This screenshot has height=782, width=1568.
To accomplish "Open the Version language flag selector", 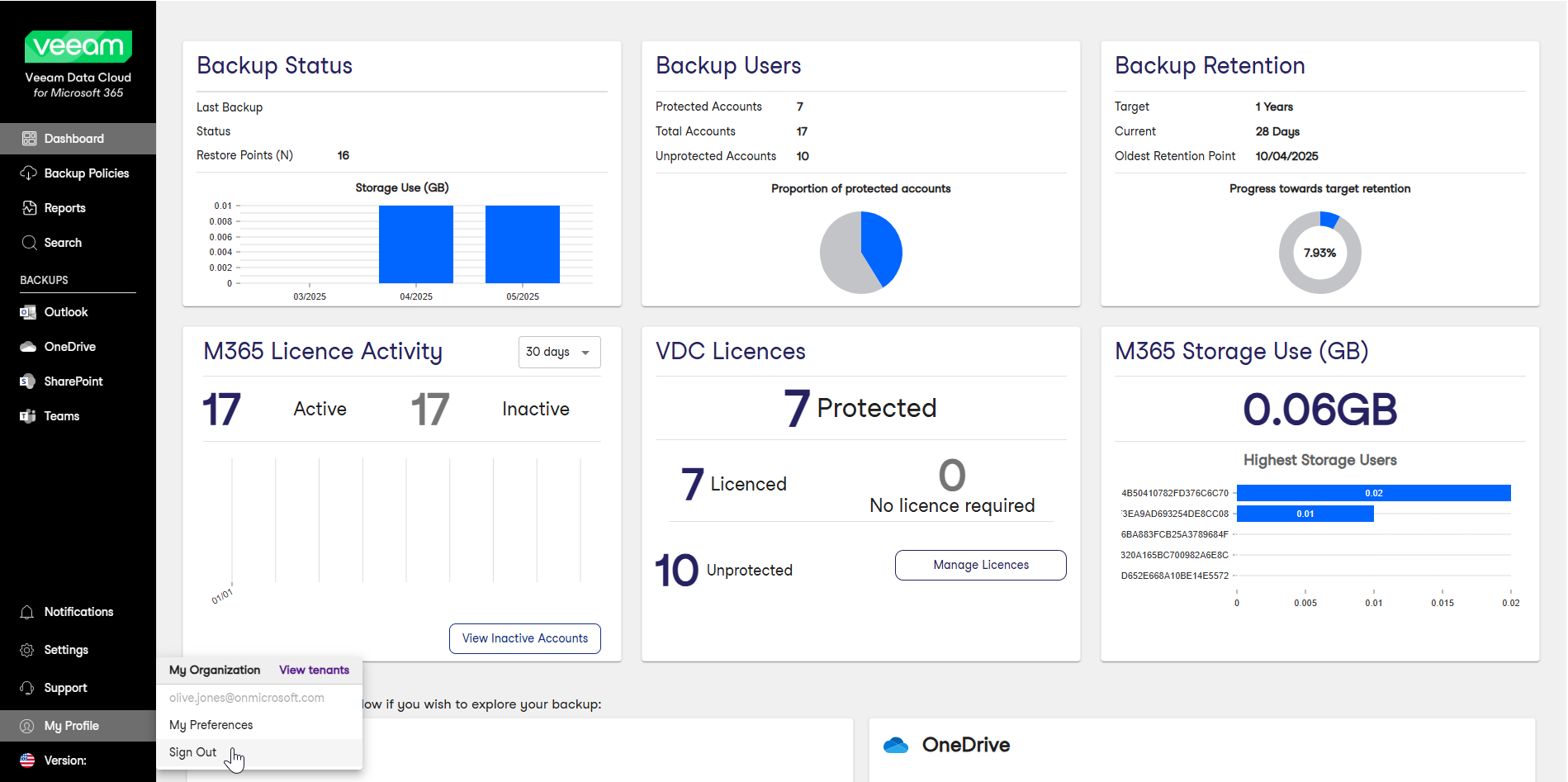I will click(27, 761).
